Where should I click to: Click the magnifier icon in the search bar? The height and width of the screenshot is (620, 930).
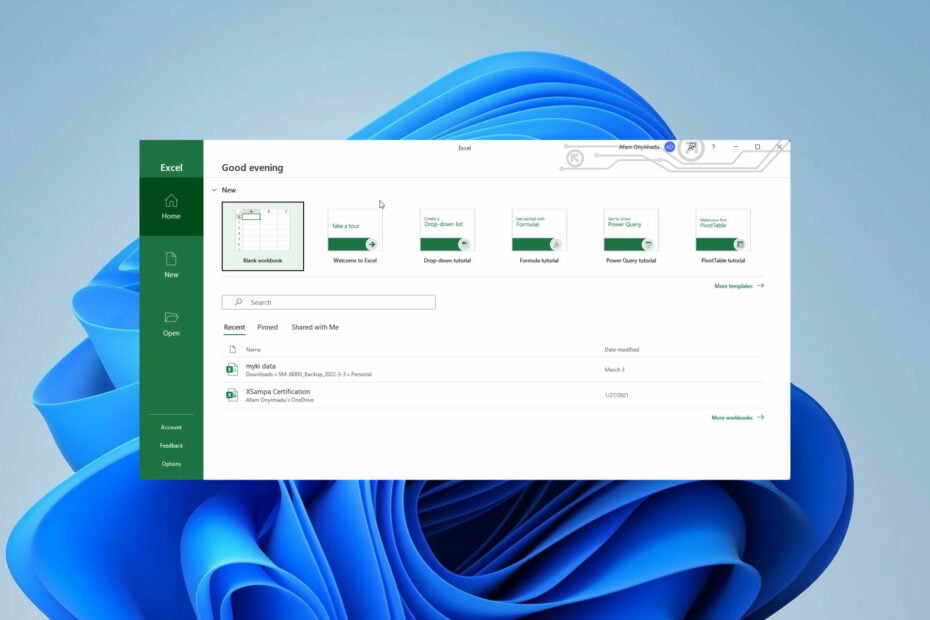click(236, 301)
